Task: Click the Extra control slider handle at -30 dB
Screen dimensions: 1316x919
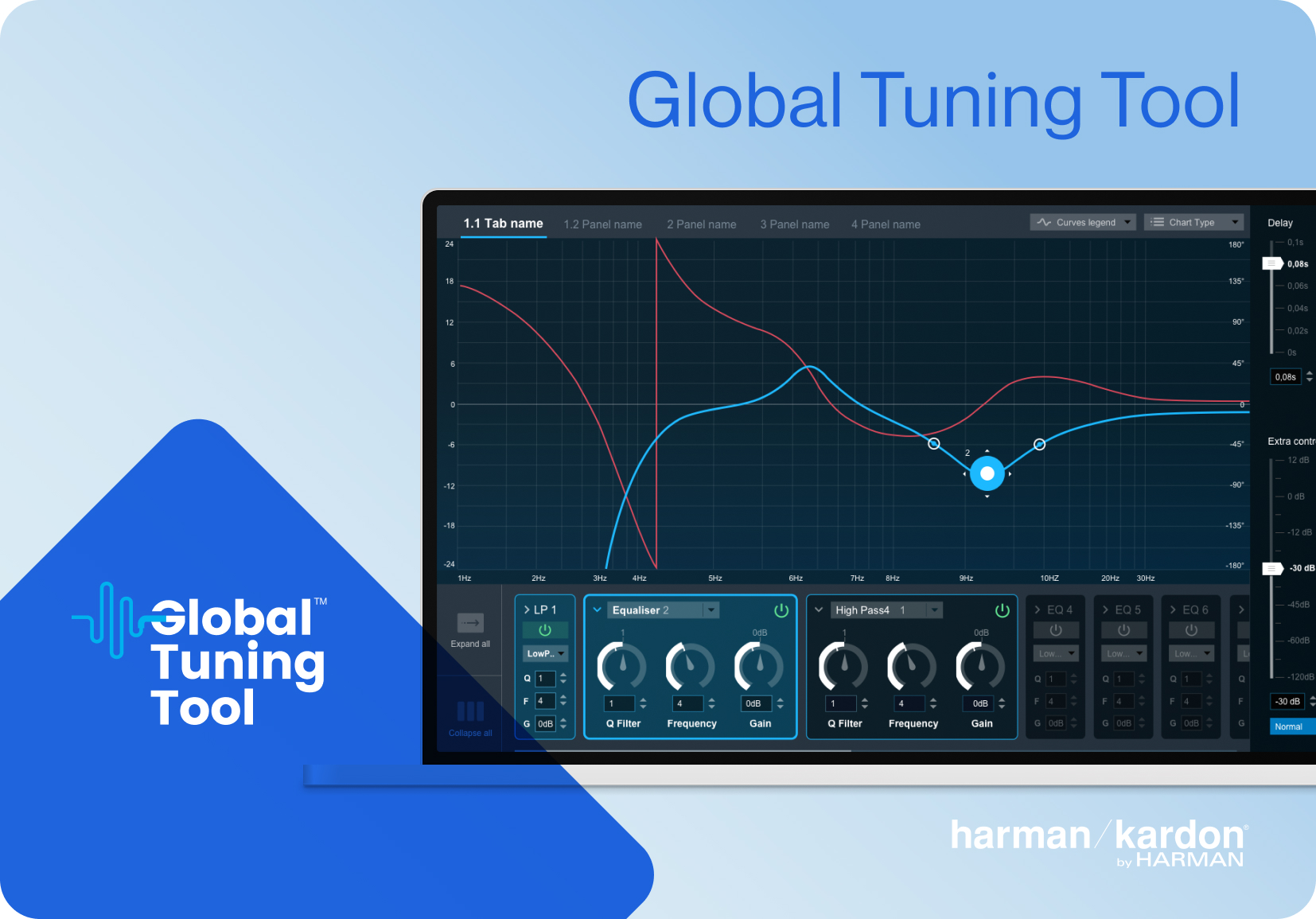Action: (1273, 568)
